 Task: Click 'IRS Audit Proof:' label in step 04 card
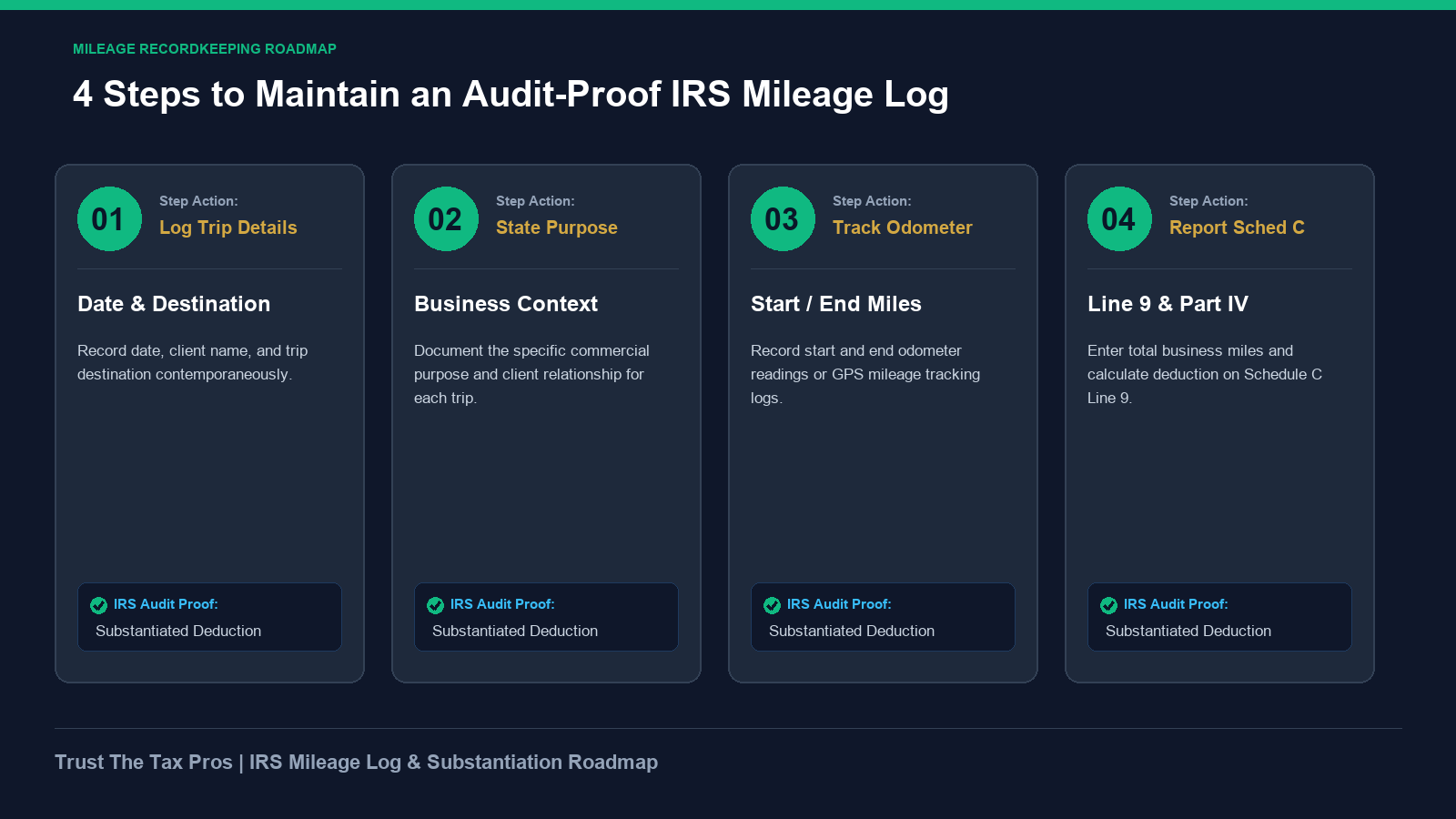pyautogui.click(x=1176, y=604)
